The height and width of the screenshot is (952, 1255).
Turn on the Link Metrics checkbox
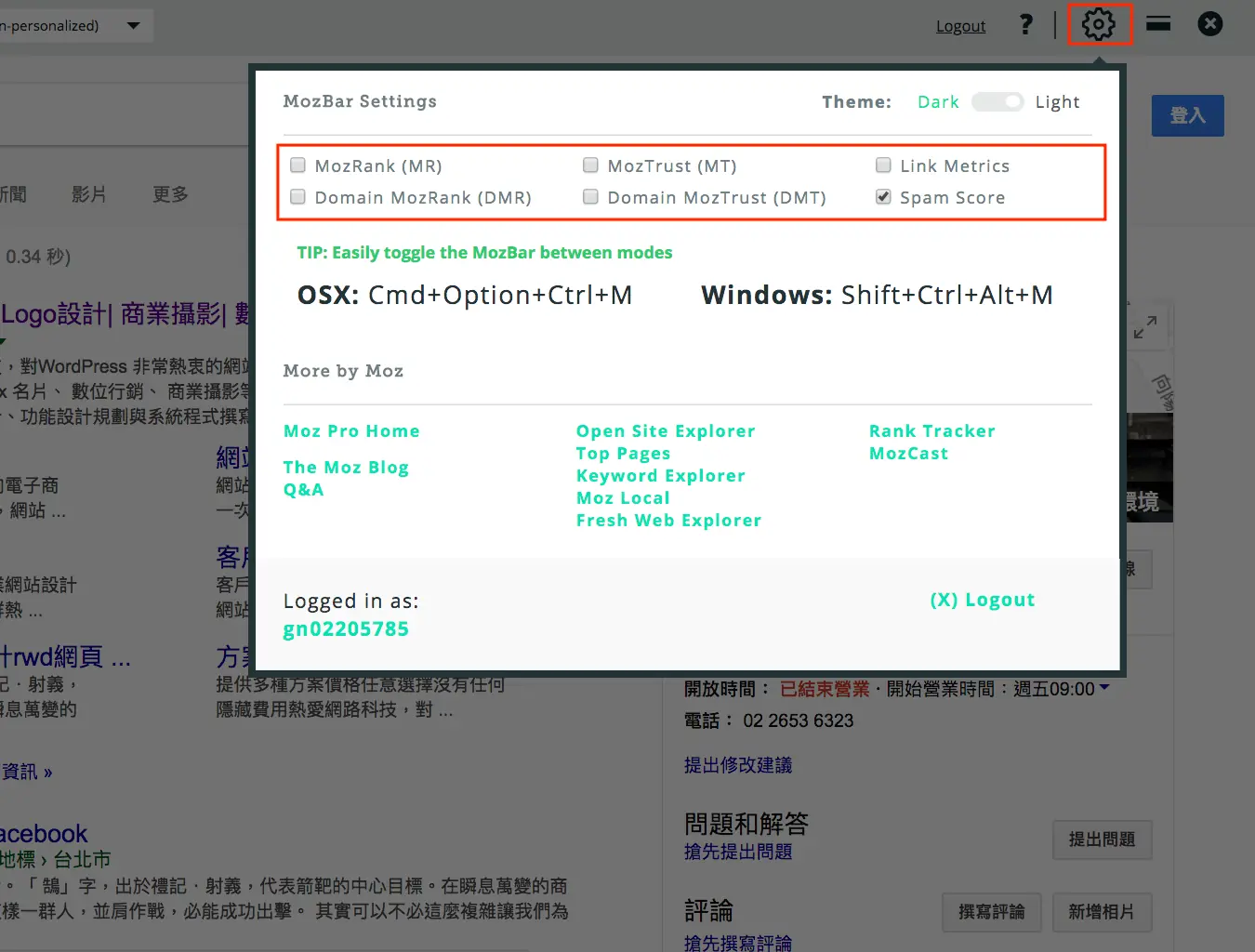883,165
